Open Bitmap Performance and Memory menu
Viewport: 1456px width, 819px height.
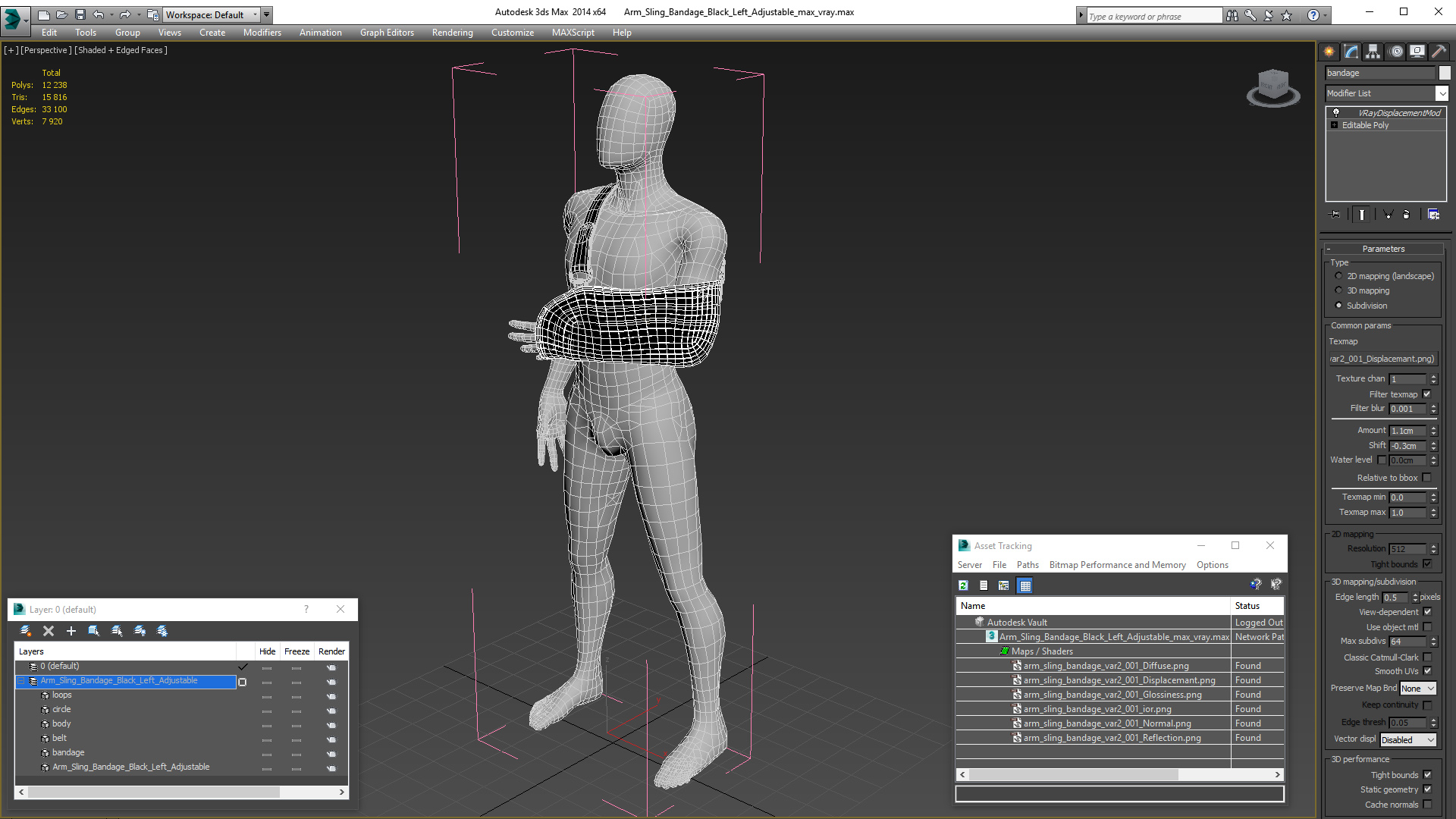click(x=1117, y=565)
